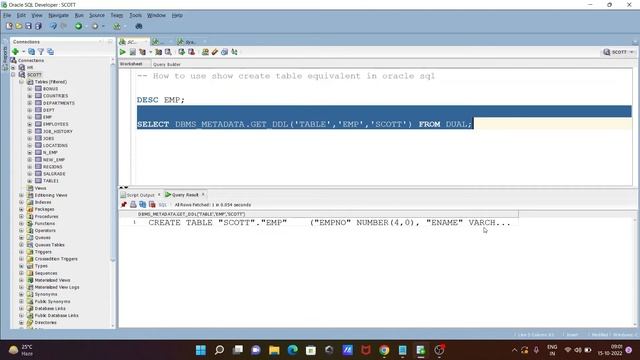The width and height of the screenshot is (640, 360).
Task: Open the Help menu
Action: click(177, 15)
